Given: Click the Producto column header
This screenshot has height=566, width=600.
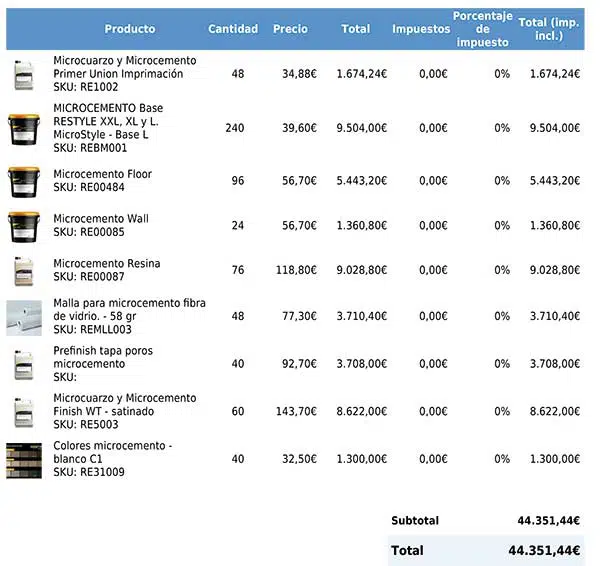Looking at the screenshot, I should [130, 30].
